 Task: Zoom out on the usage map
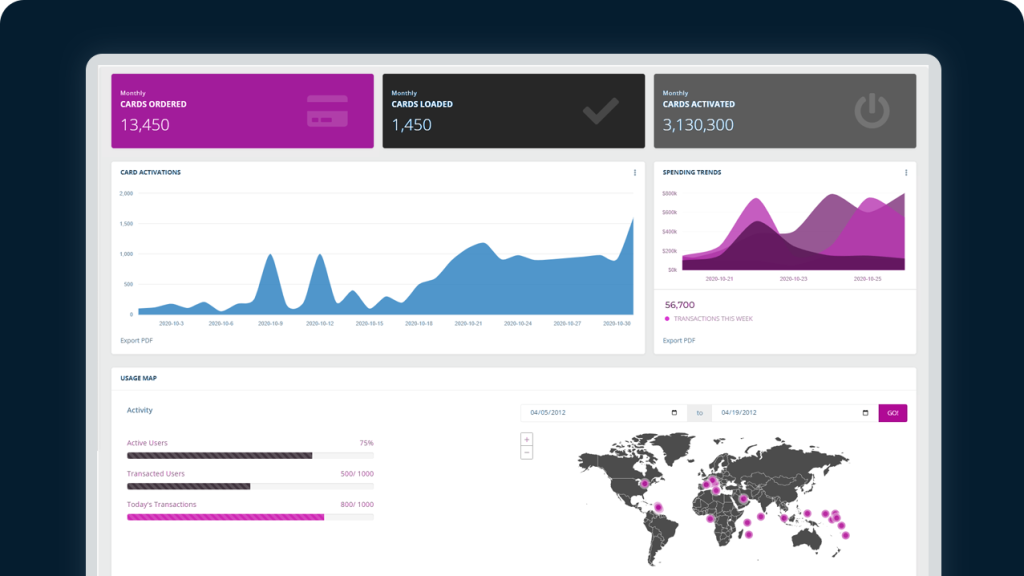527,453
